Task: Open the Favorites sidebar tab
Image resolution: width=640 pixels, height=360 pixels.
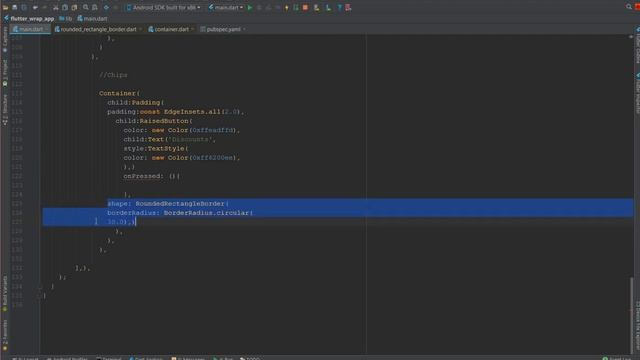Action: click(5, 335)
